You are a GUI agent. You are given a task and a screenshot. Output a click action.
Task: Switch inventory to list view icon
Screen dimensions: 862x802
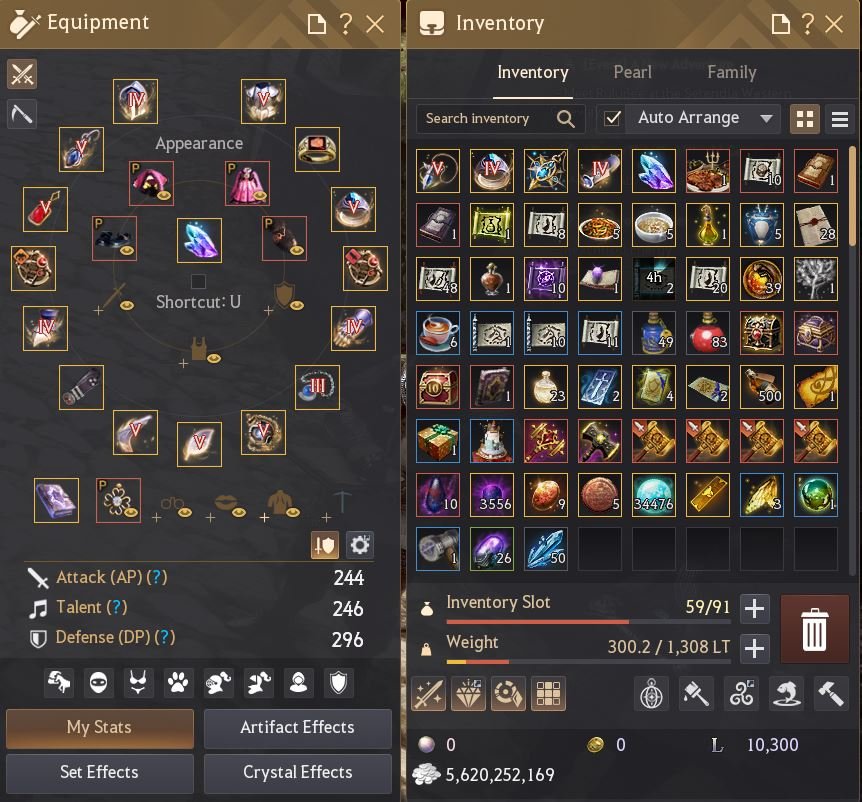(x=839, y=119)
